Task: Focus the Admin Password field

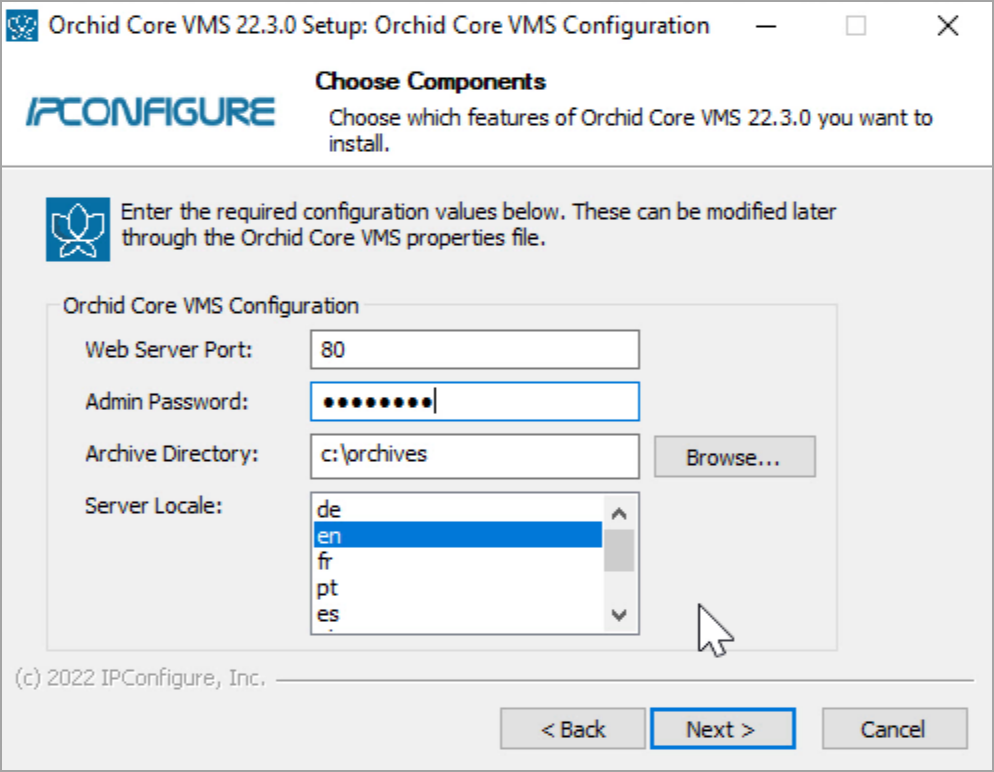Action: click(474, 402)
